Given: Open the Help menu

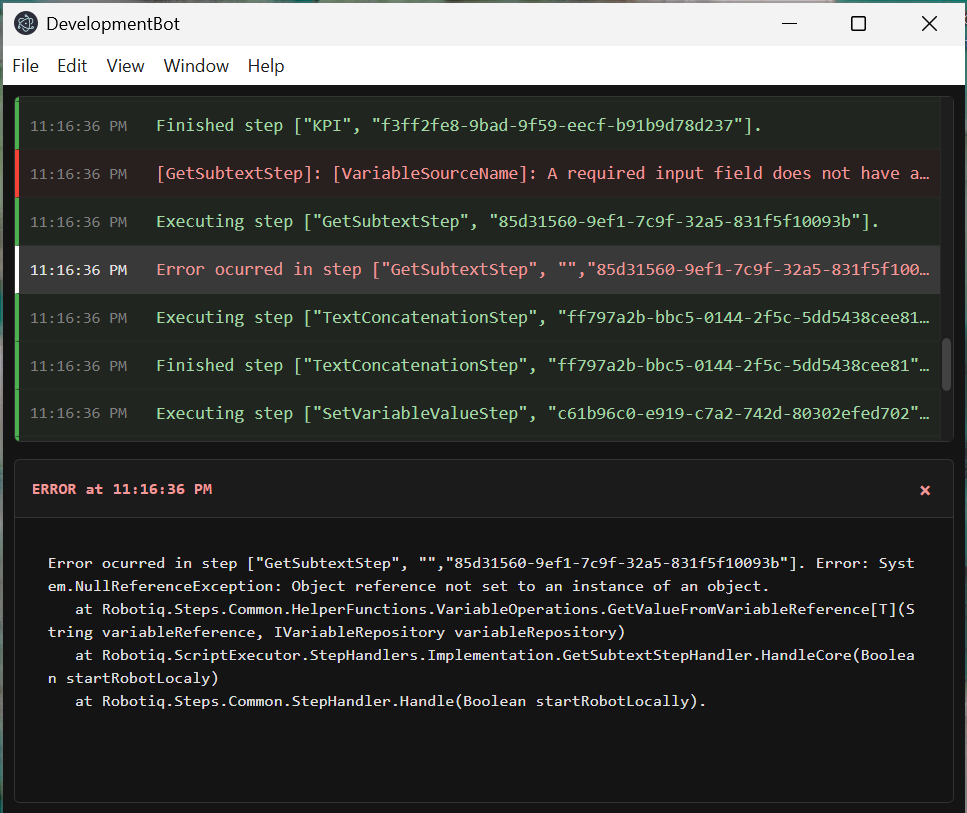Looking at the screenshot, I should click(x=266, y=66).
